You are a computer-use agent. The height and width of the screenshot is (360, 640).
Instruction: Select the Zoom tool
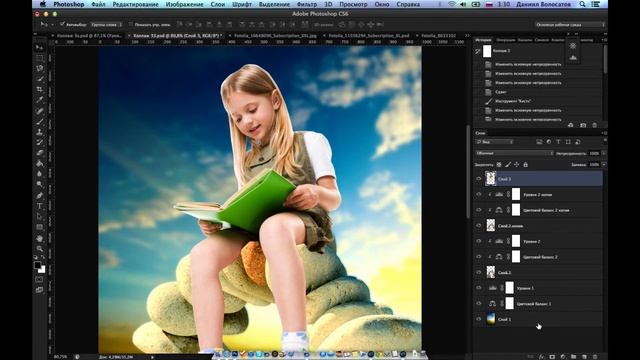pos(40,249)
